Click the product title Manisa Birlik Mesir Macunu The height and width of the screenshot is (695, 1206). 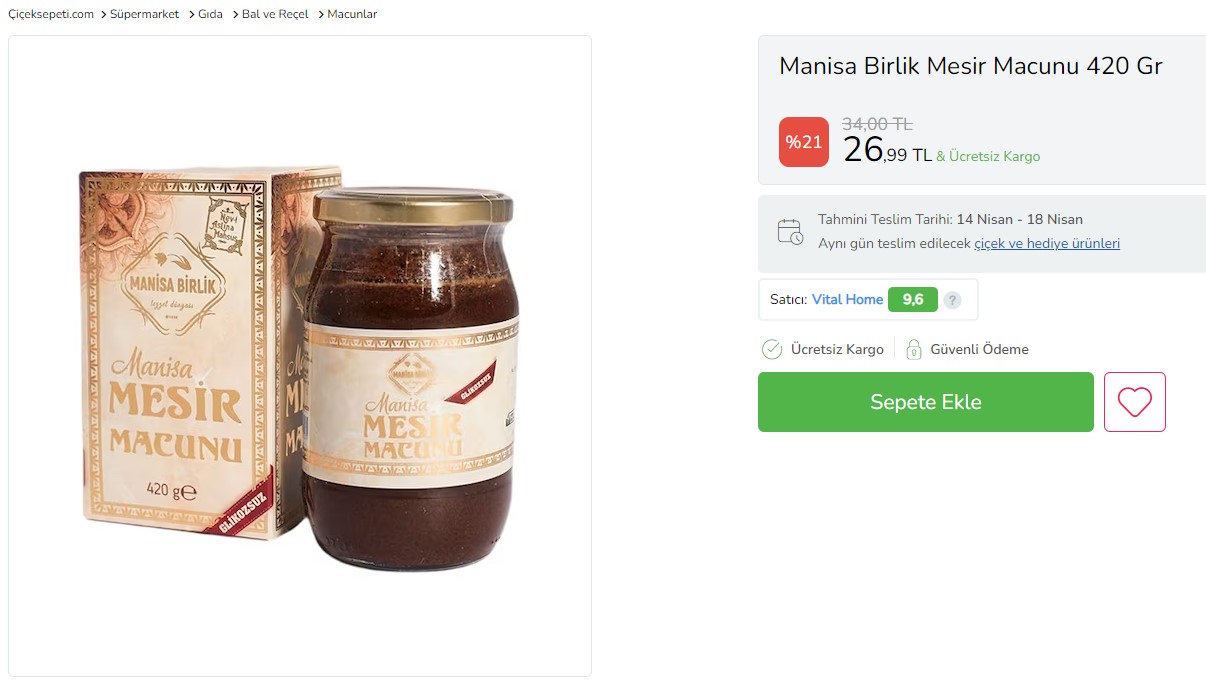(x=970, y=66)
